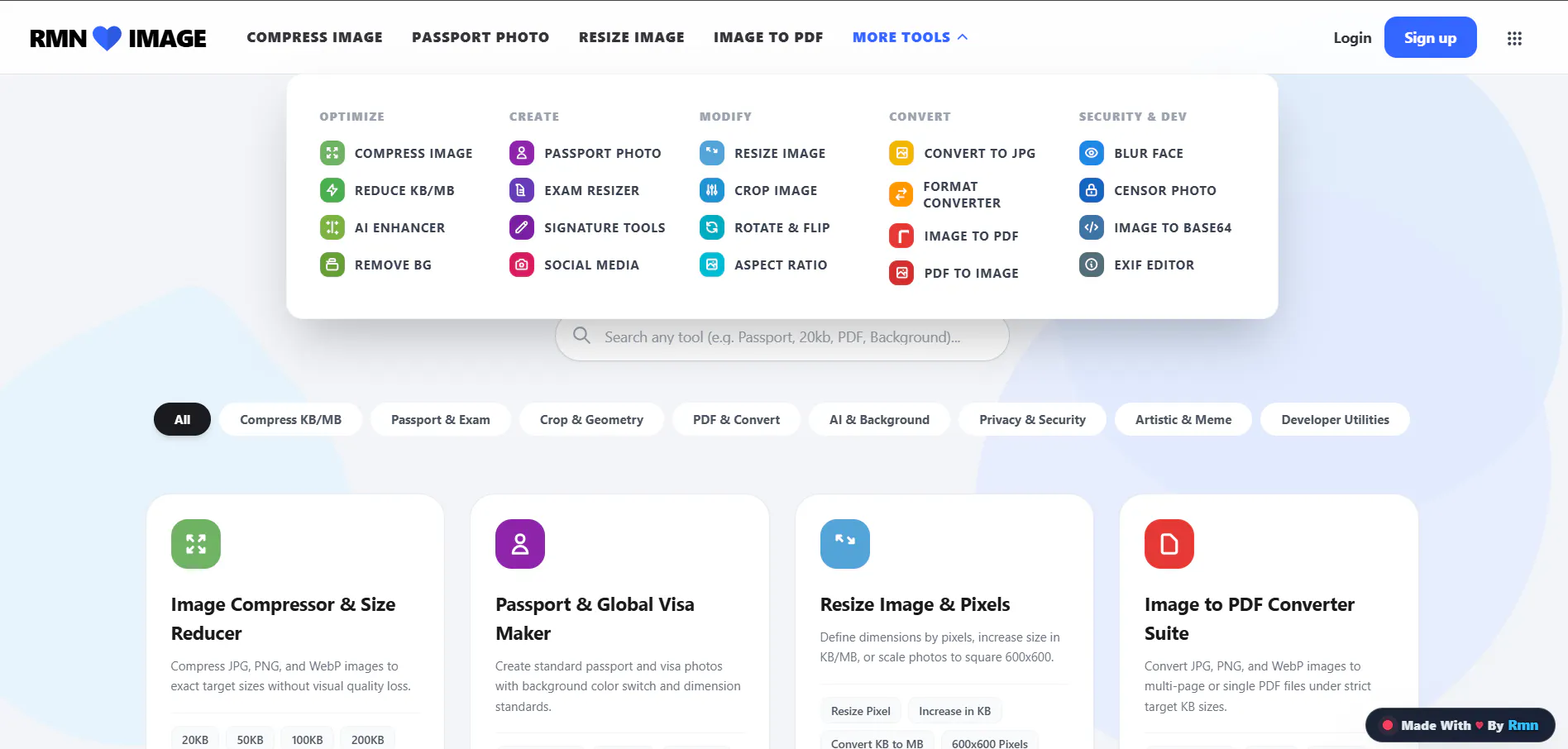Click the 50KB preset chip
The width and height of the screenshot is (1568, 749).
(x=251, y=739)
